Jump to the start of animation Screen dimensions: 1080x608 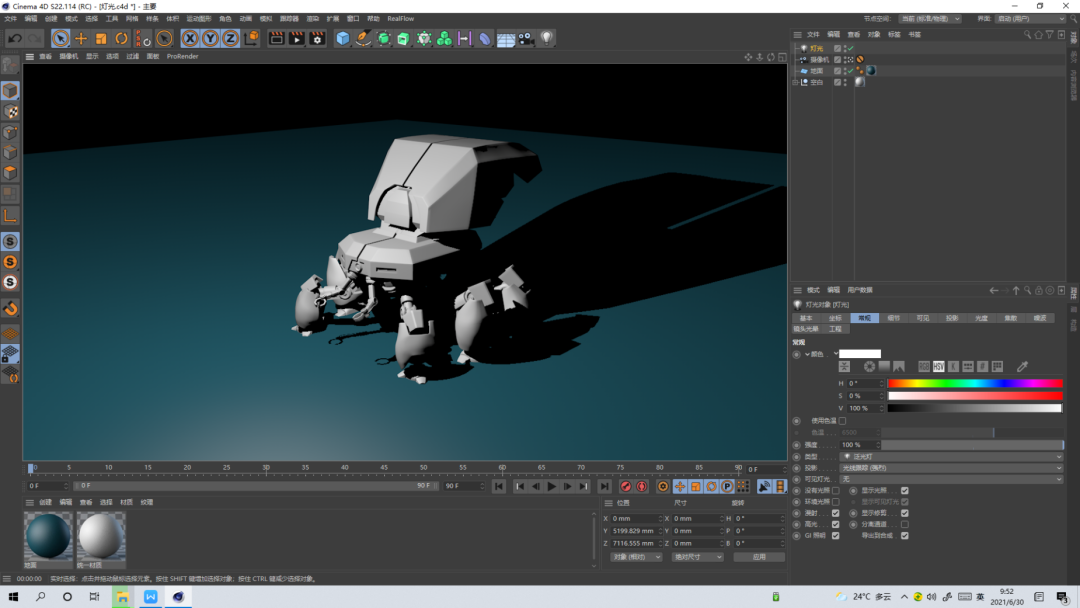pos(499,487)
